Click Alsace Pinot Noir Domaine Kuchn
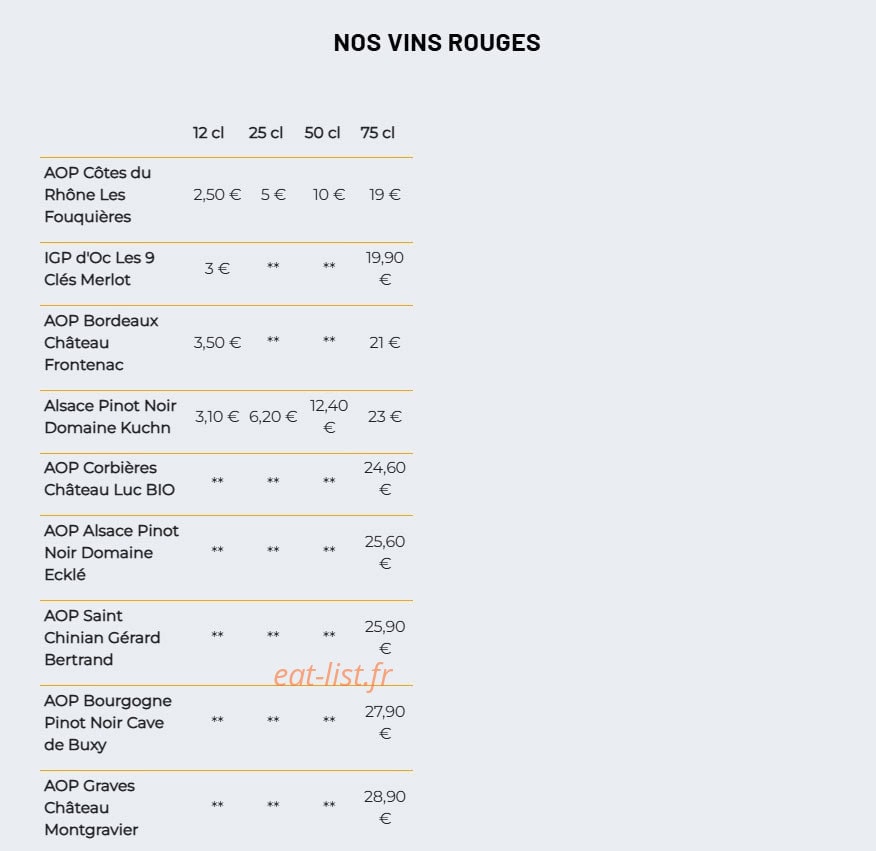Viewport: 876px width, 851px height. point(110,416)
